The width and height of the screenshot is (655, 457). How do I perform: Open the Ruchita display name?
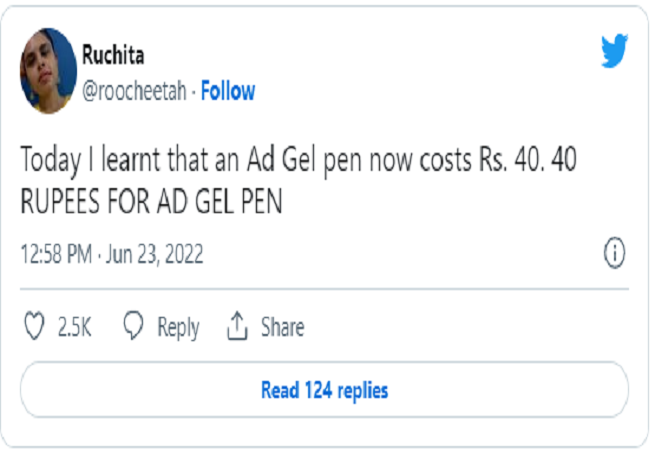tap(113, 55)
